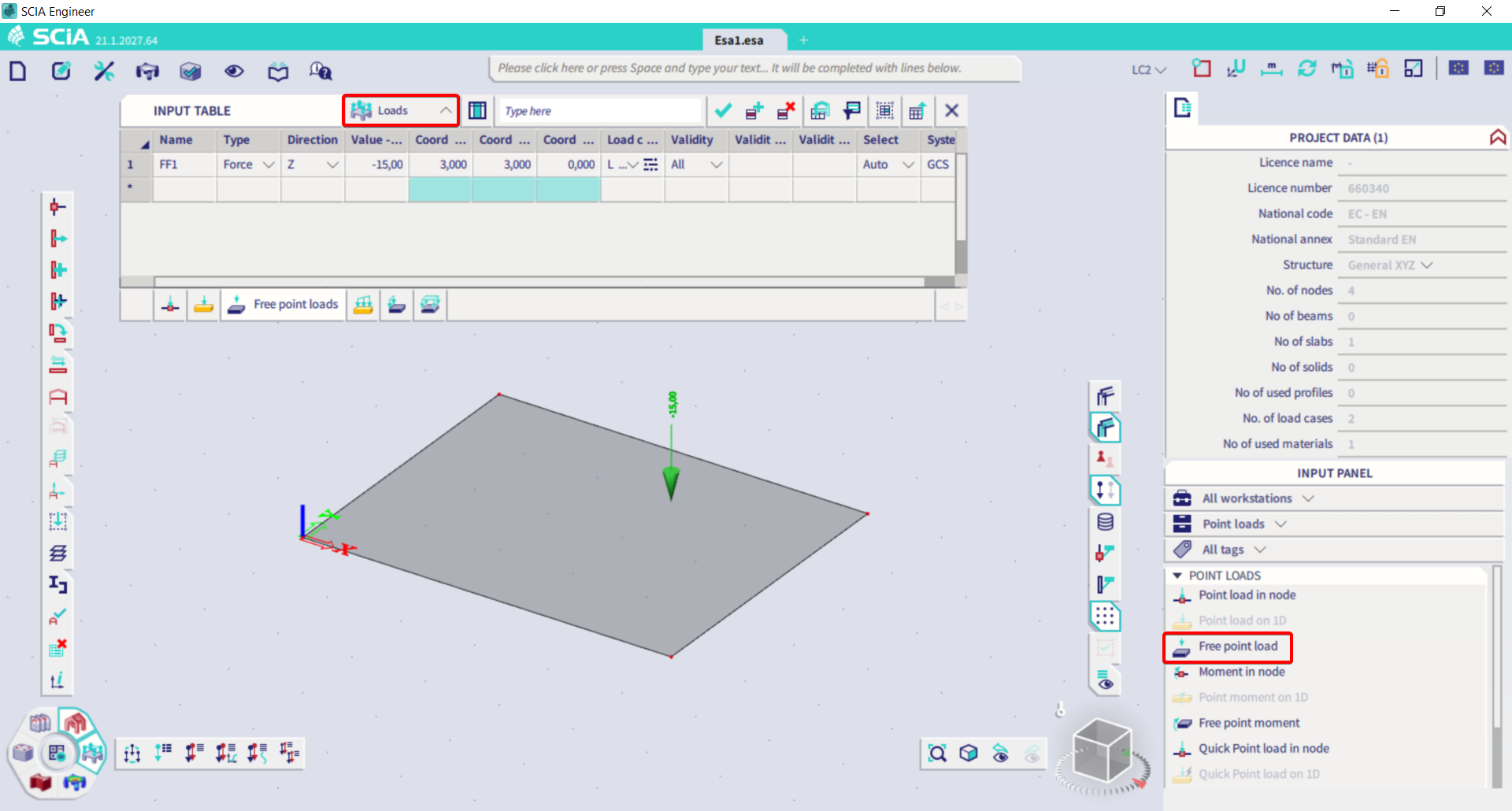Image resolution: width=1512 pixels, height=811 pixels.
Task: Click the wireframe rendering icon in view toolbar
Action: click(x=1105, y=396)
